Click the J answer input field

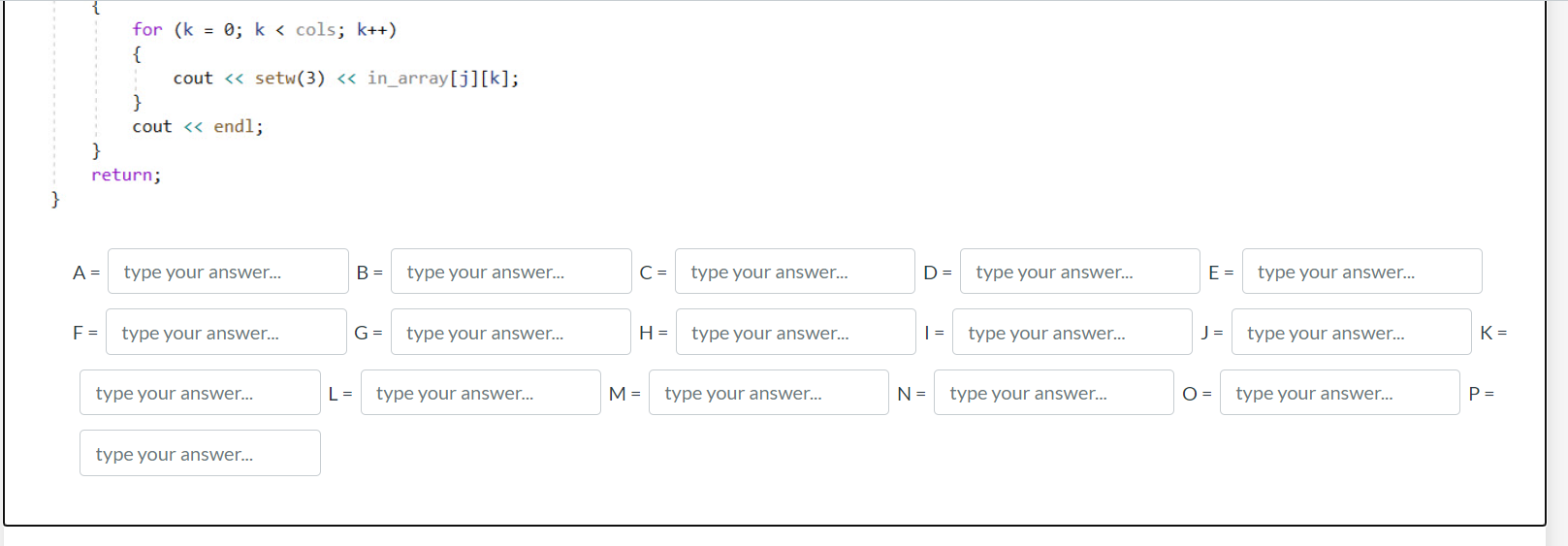click(1352, 332)
